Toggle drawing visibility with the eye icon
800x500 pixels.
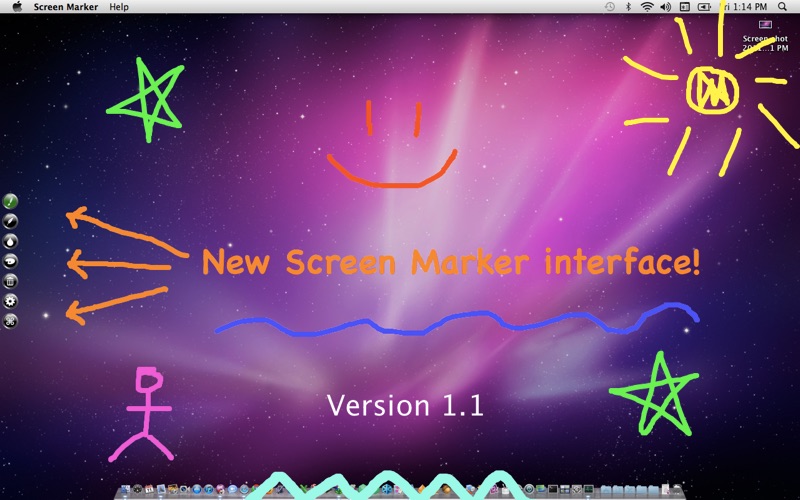11,261
